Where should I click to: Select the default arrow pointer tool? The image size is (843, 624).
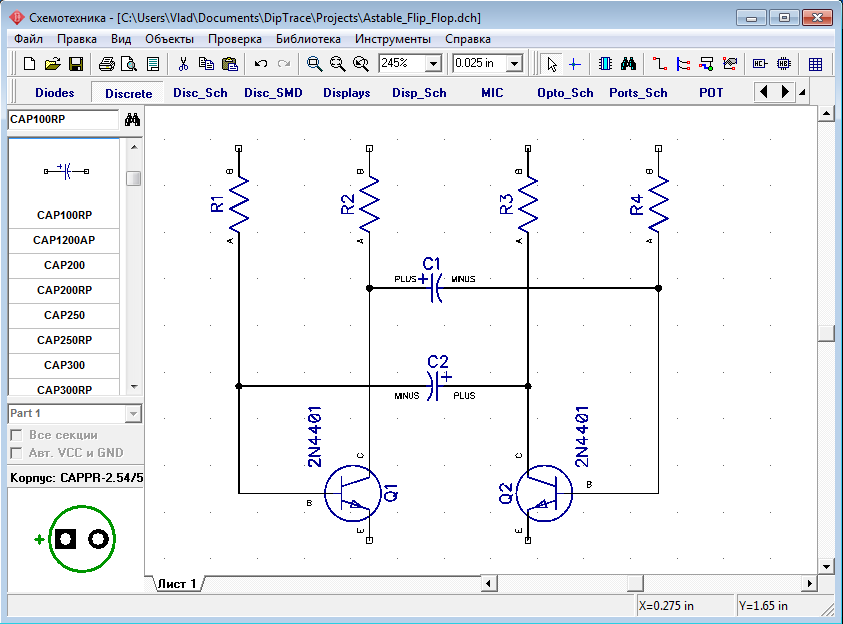point(552,64)
